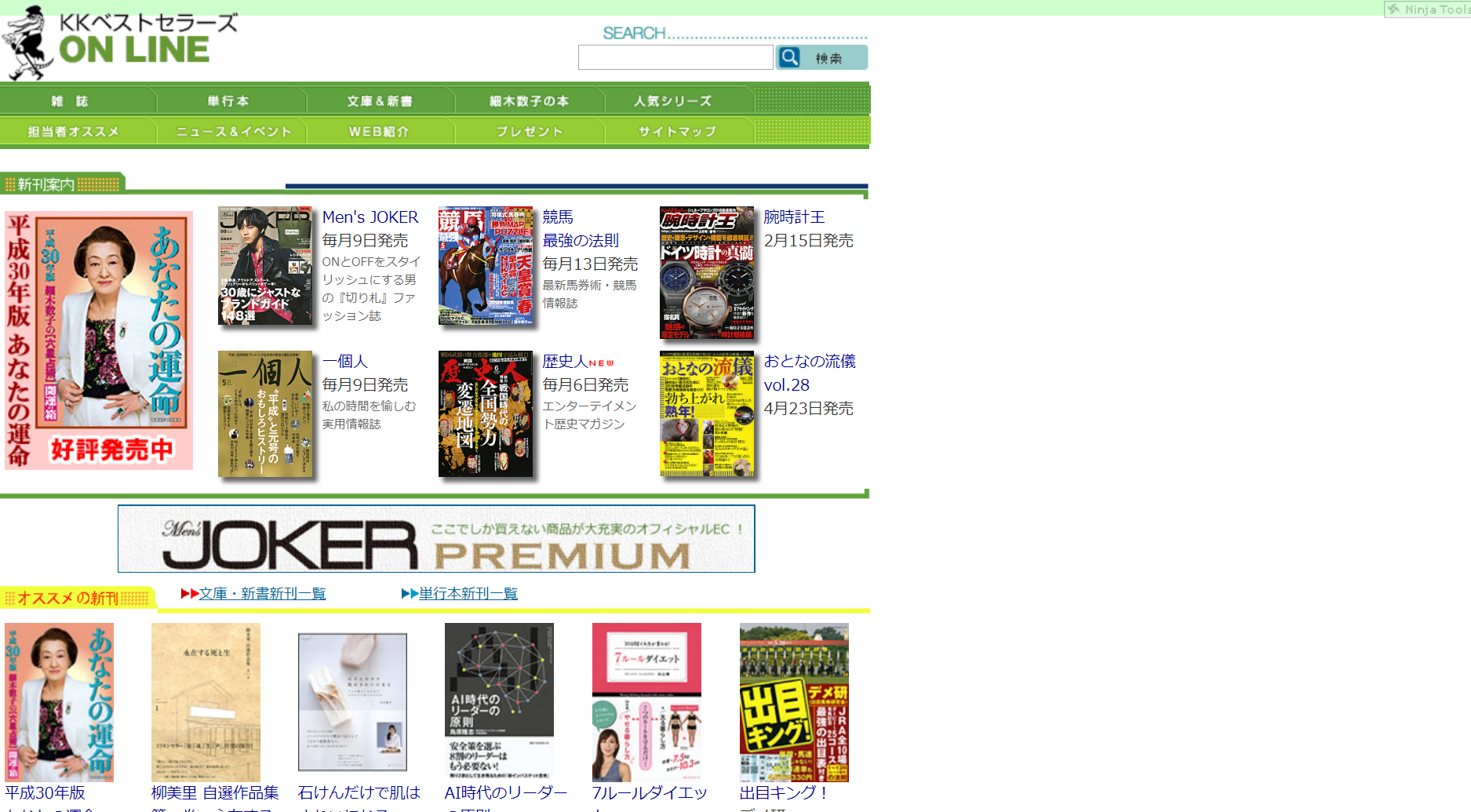Click the KK Bestsellers ON LINE logo
Viewport: 1471px width, 812px height.
click(119, 42)
